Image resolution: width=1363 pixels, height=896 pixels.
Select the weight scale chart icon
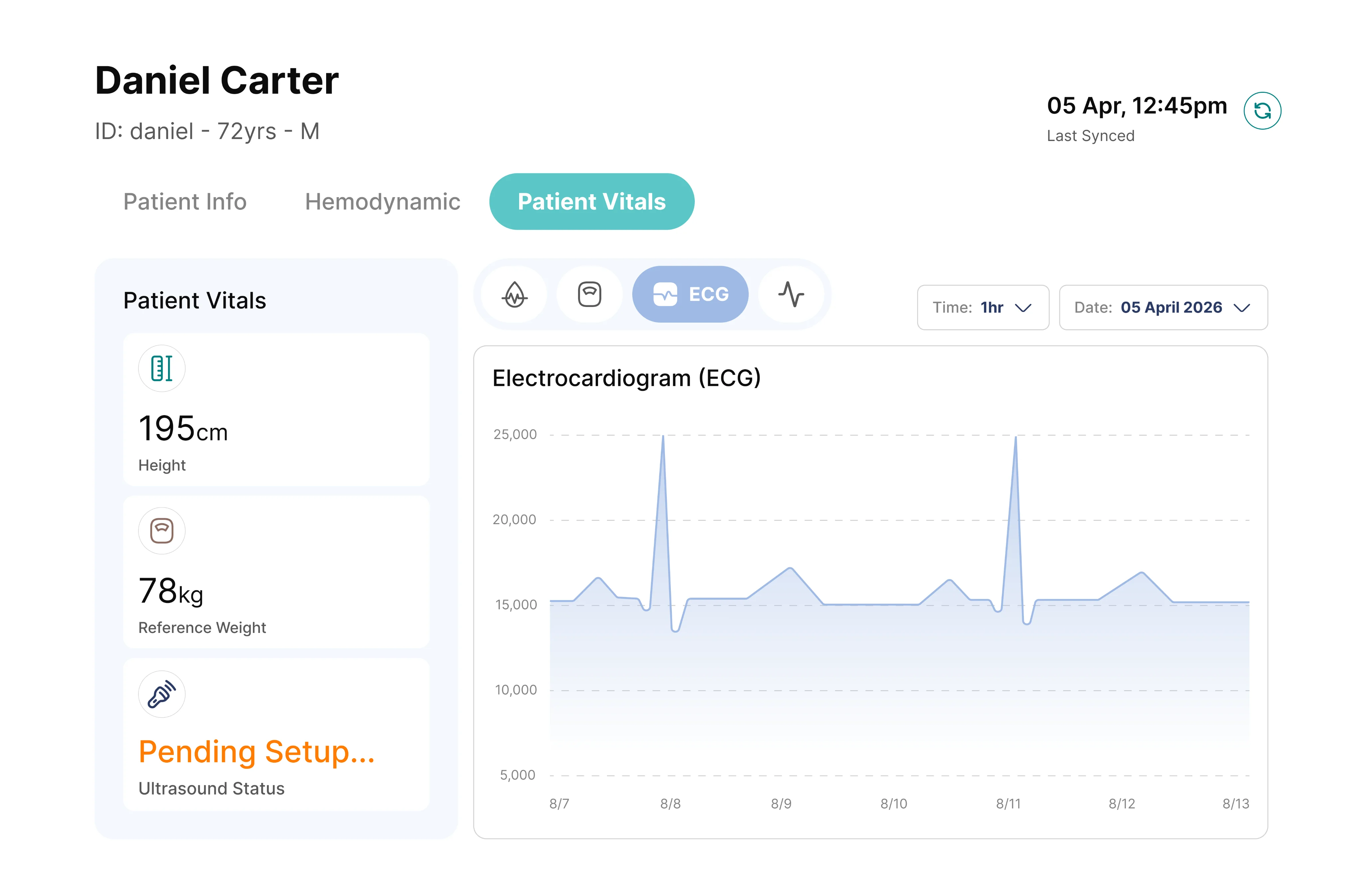point(589,294)
